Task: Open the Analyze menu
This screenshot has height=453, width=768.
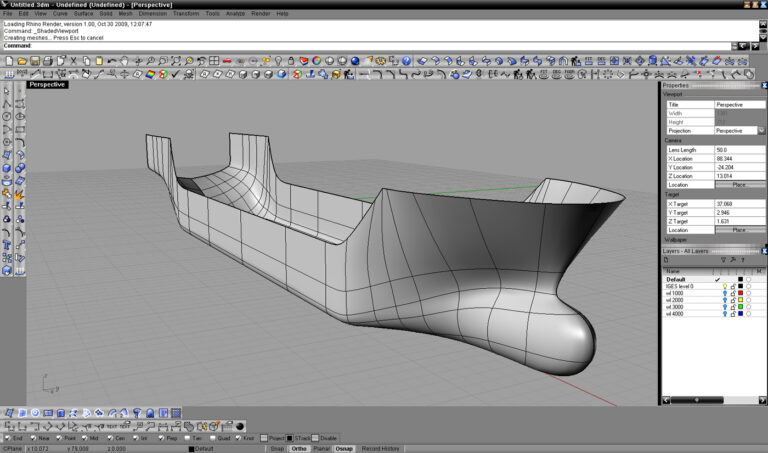Action: pos(237,14)
